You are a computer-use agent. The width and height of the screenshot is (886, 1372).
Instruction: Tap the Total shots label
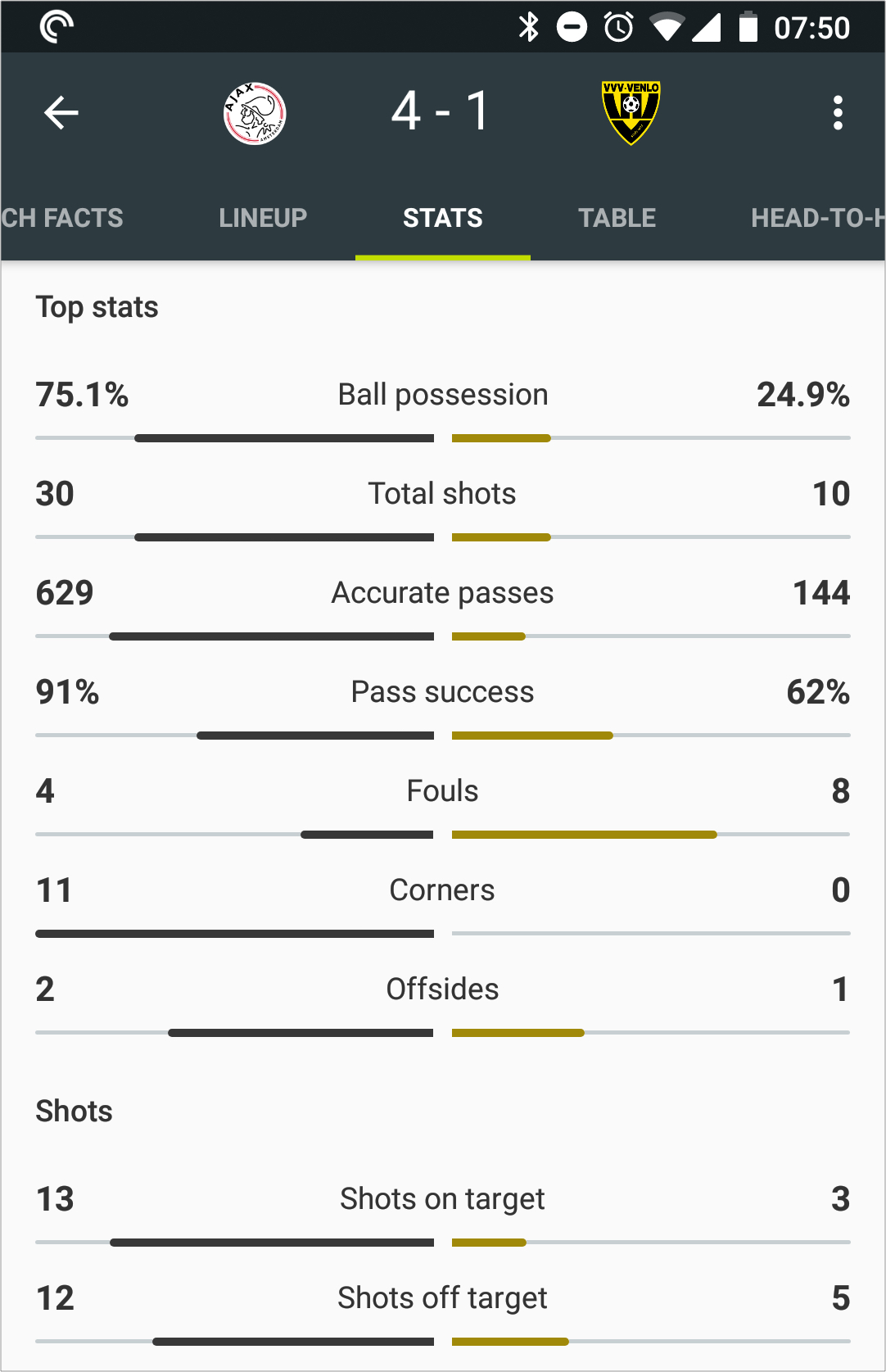point(442,494)
